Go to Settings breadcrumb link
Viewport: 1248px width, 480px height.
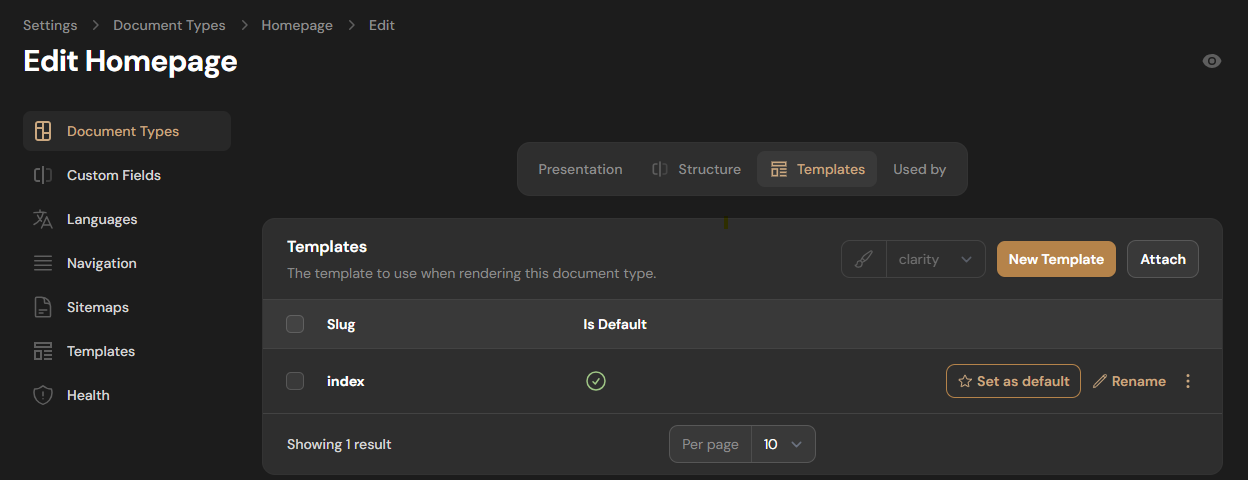(50, 25)
